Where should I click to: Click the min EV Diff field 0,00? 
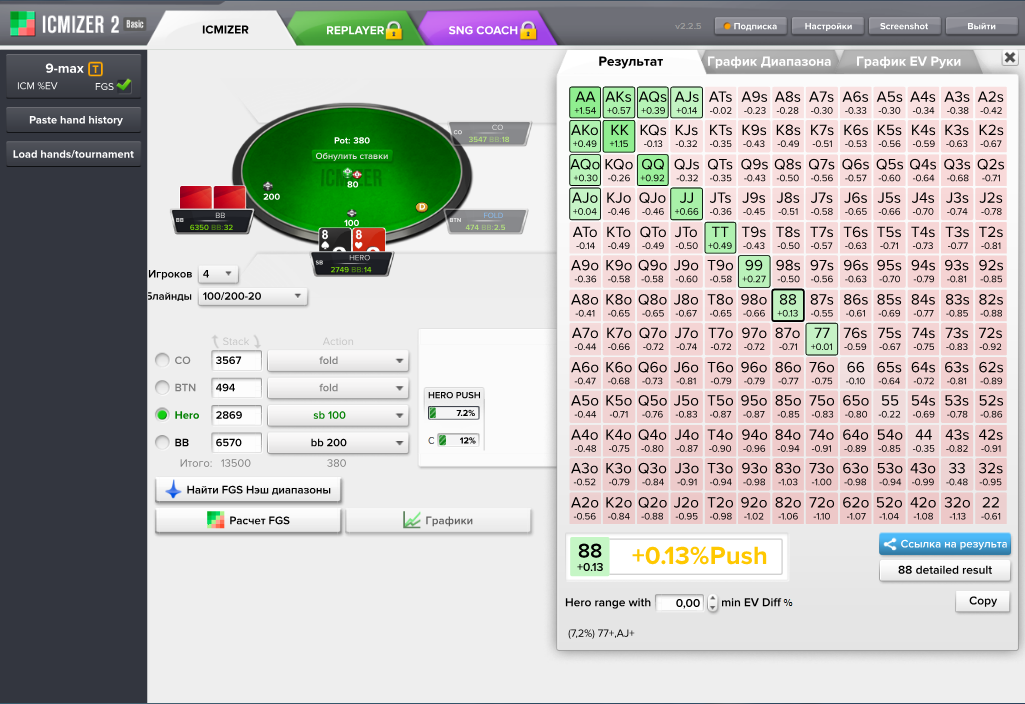point(681,603)
